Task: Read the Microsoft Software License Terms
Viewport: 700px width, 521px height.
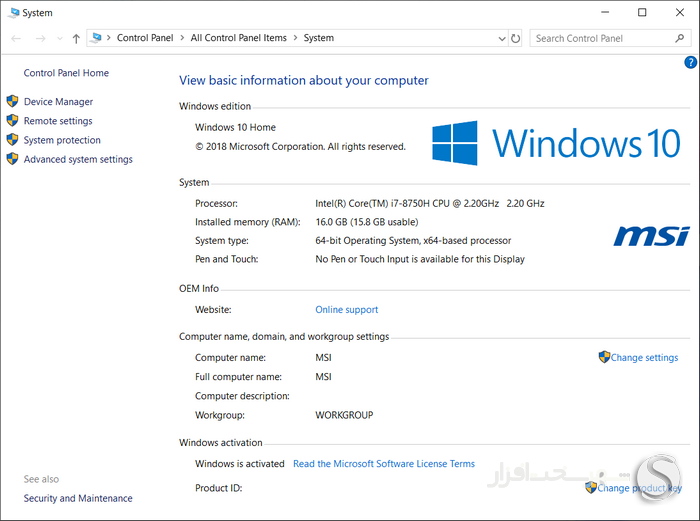Action: [384, 463]
